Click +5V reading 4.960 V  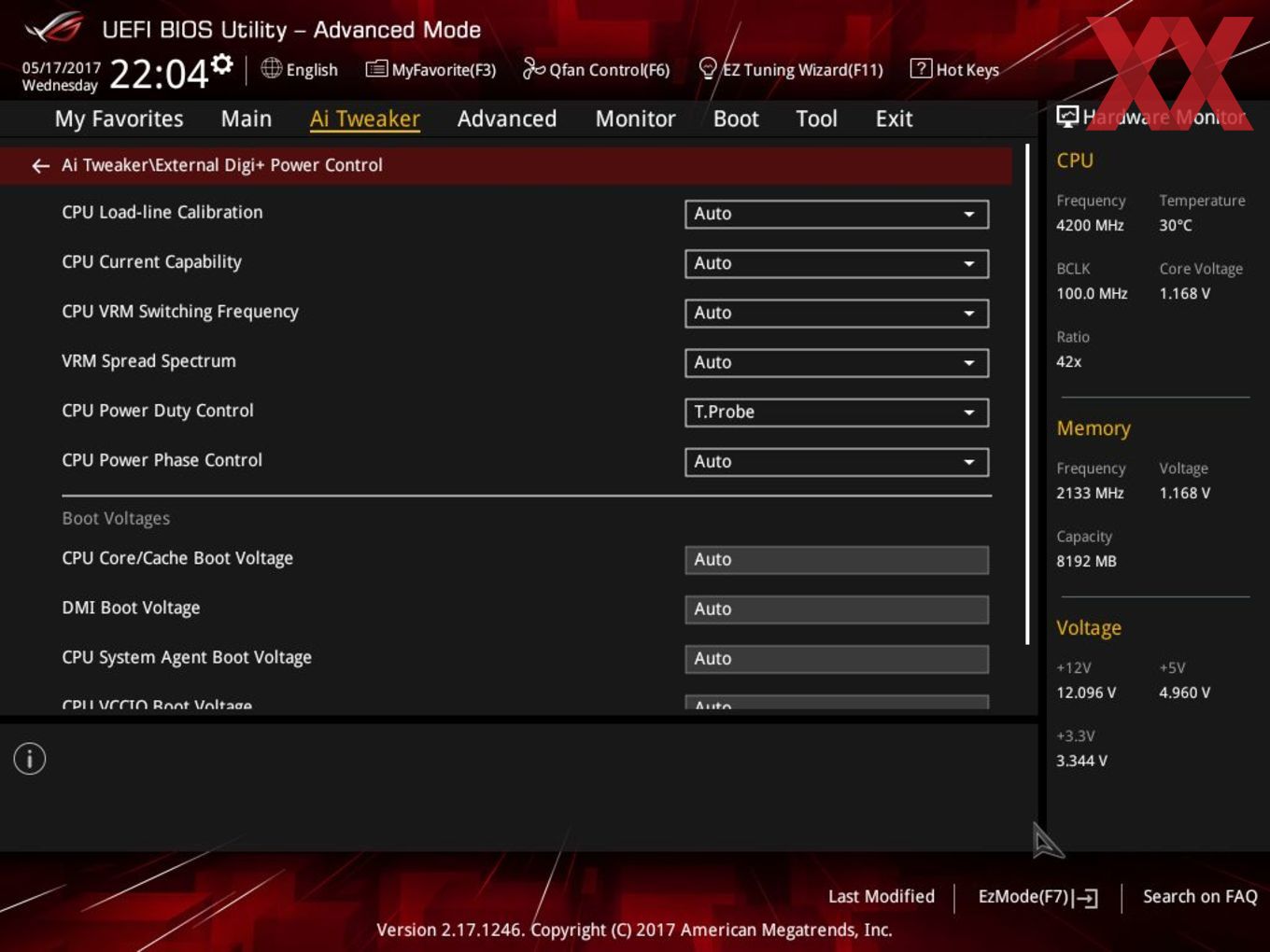1185,693
